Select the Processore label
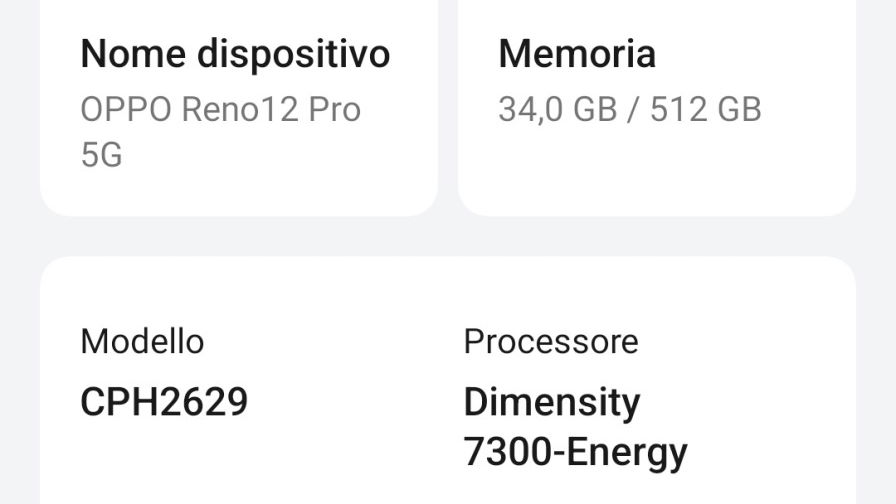Image resolution: width=896 pixels, height=504 pixels. pyautogui.click(x=551, y=342)
